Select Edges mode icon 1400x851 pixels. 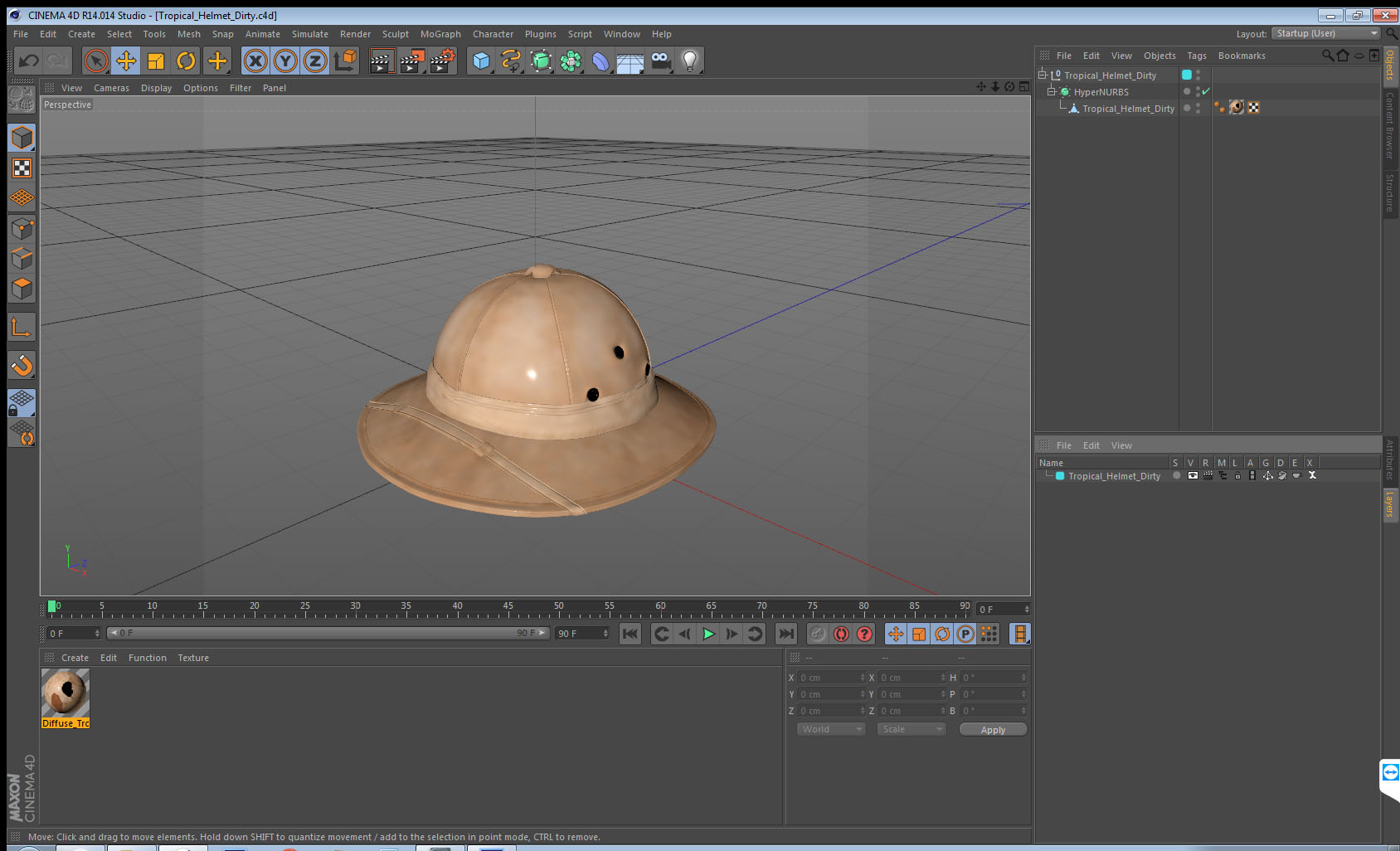point(22,259)
